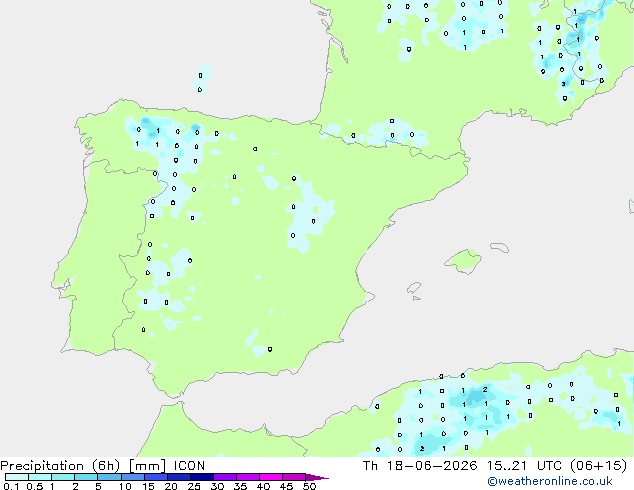
Task: Select the 30–35 mm violet legend swatch
Action: coord(224,477)
